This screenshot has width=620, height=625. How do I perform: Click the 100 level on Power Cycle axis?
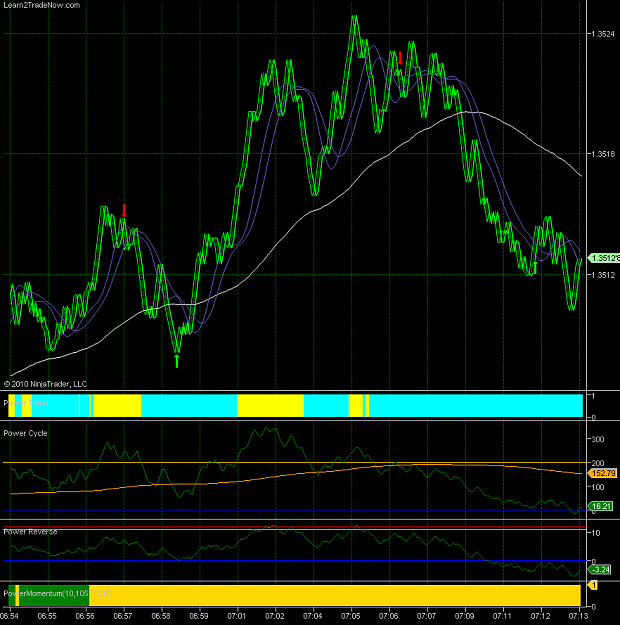[598, 487]
